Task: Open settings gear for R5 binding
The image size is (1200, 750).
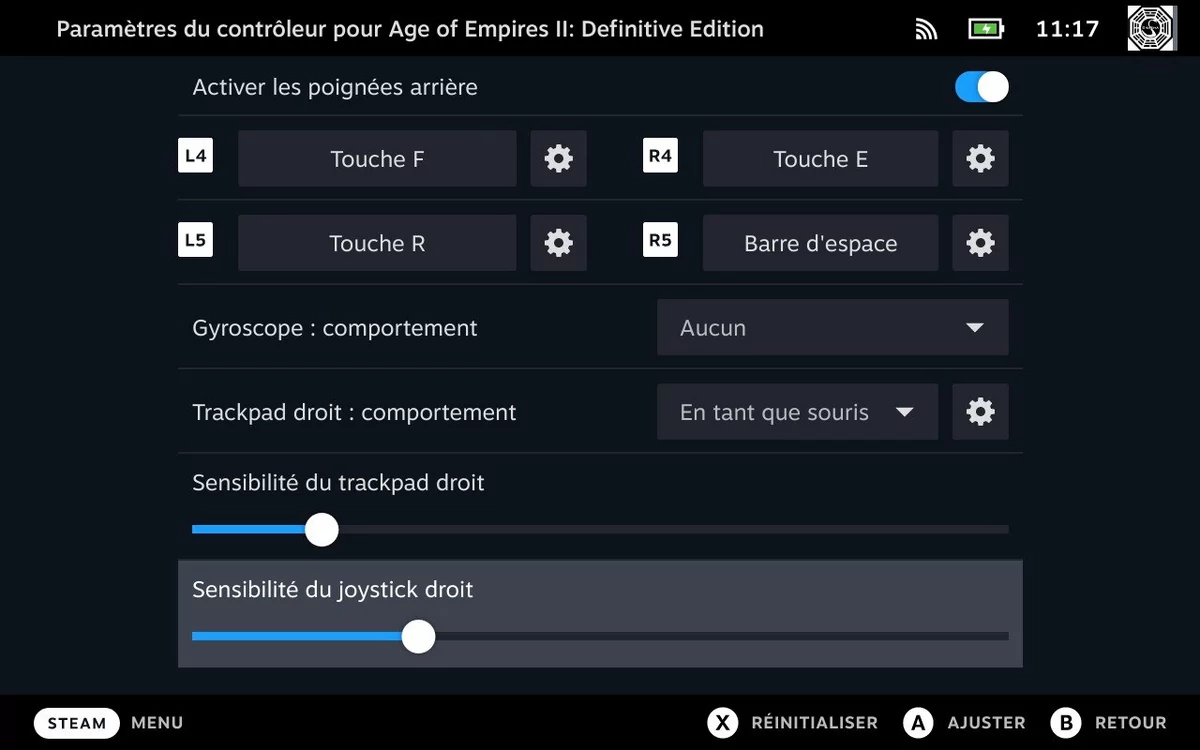Action: pos(980,243)
